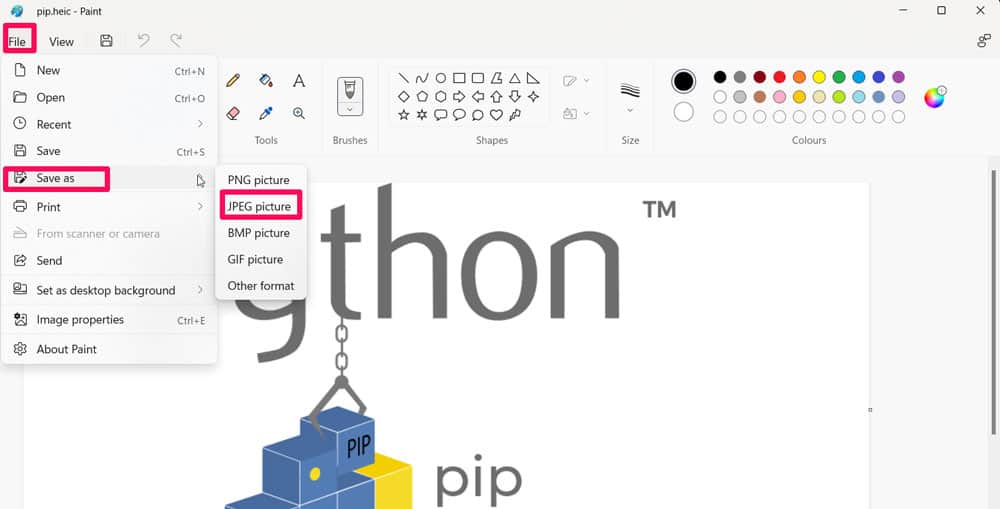
Task: Open Image properties
Action: click(x=110, y=320)
